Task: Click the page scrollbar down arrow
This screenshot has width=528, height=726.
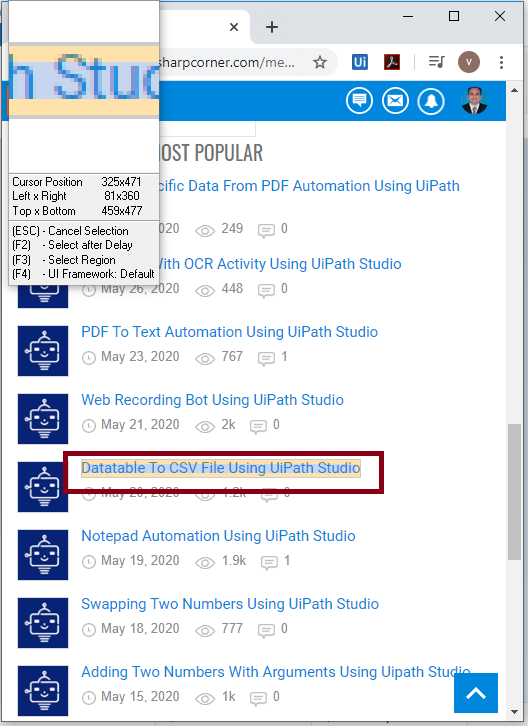Action: [x=514, y=712]
